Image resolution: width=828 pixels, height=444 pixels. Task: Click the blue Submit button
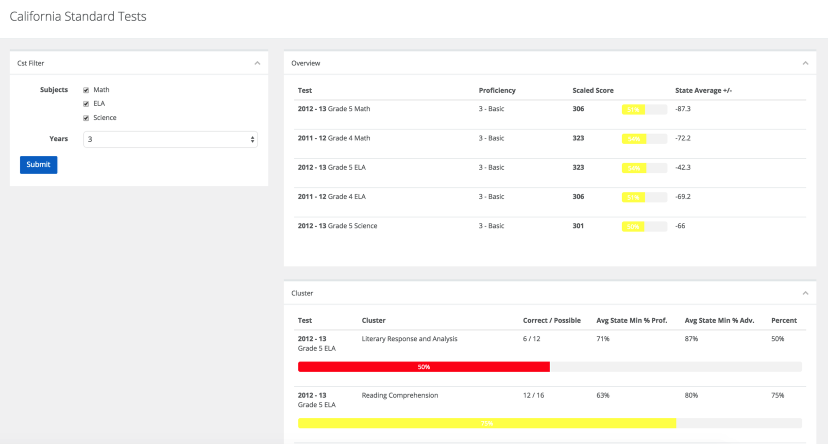39,165
